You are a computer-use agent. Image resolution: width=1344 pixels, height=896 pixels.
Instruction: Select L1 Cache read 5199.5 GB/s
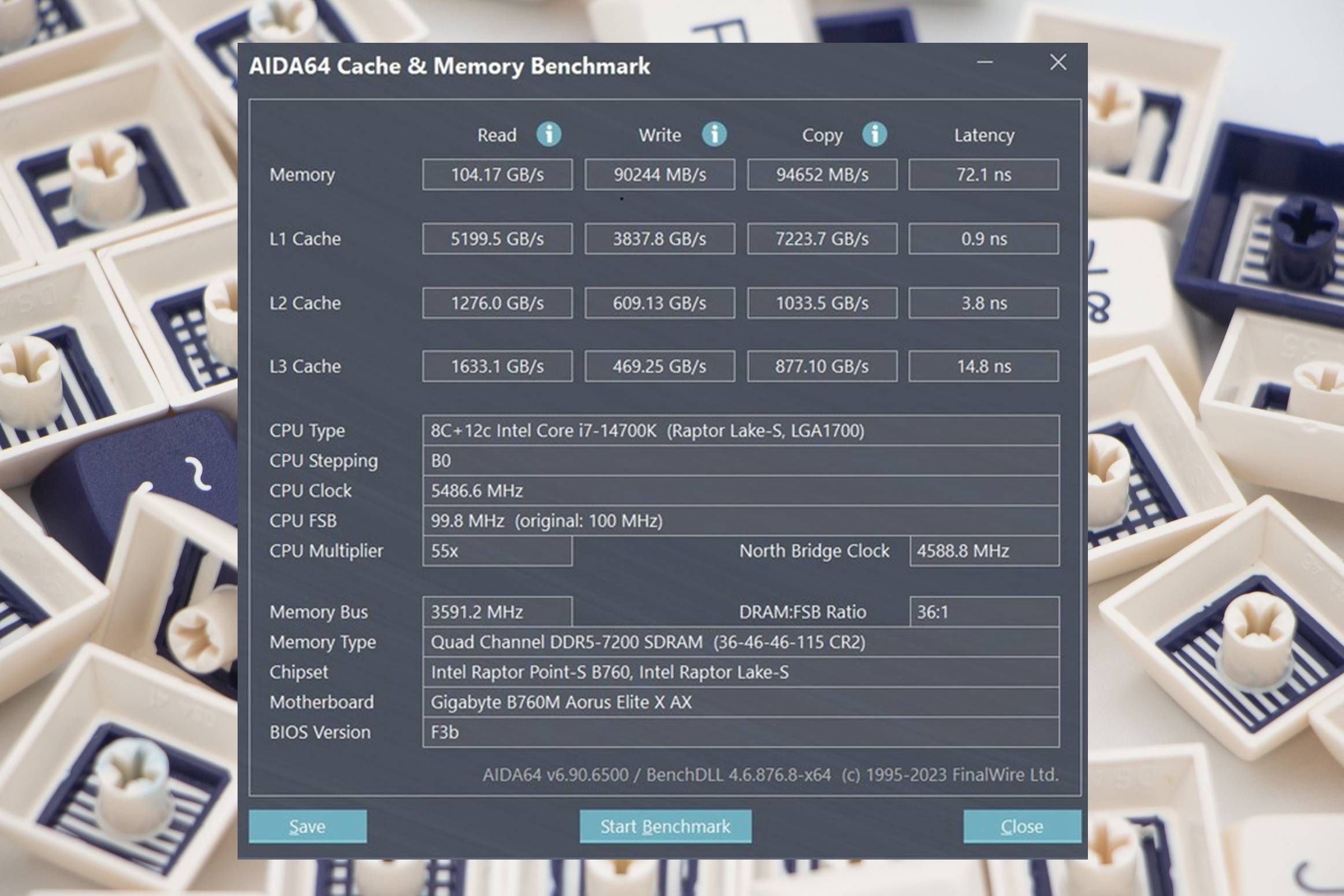[x=497, y=238]
